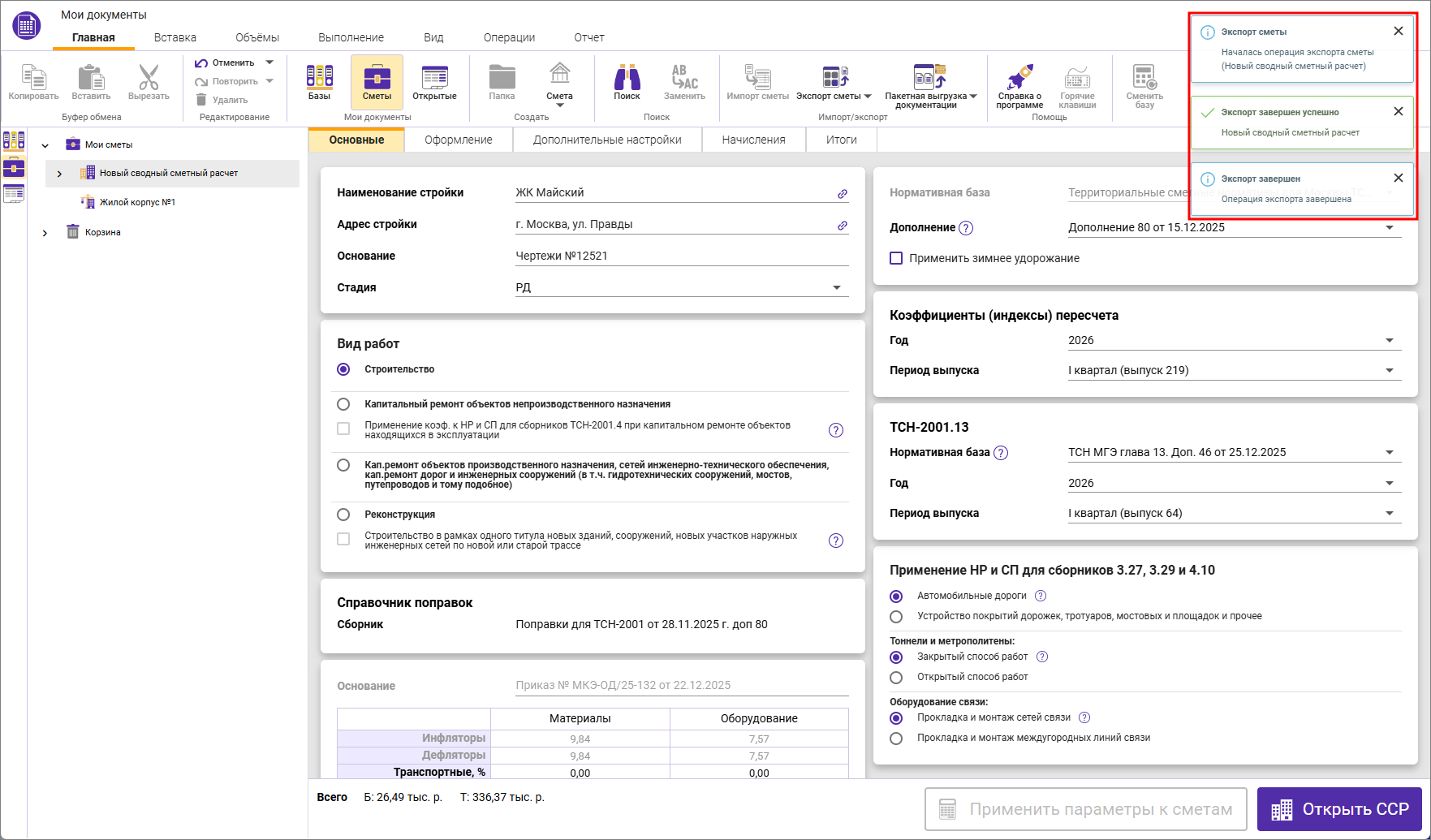Click the Отменить undo button
The image size is (1431, 840).
click(225, 62)
